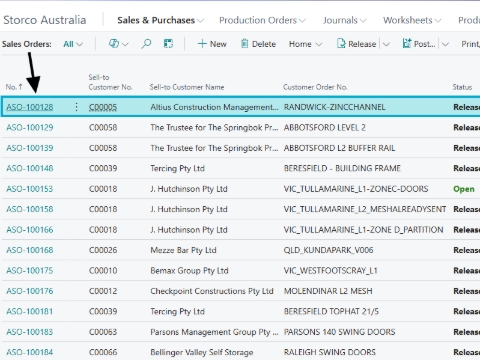
Task: Open sales order ASO-100168
Action: 30,250
